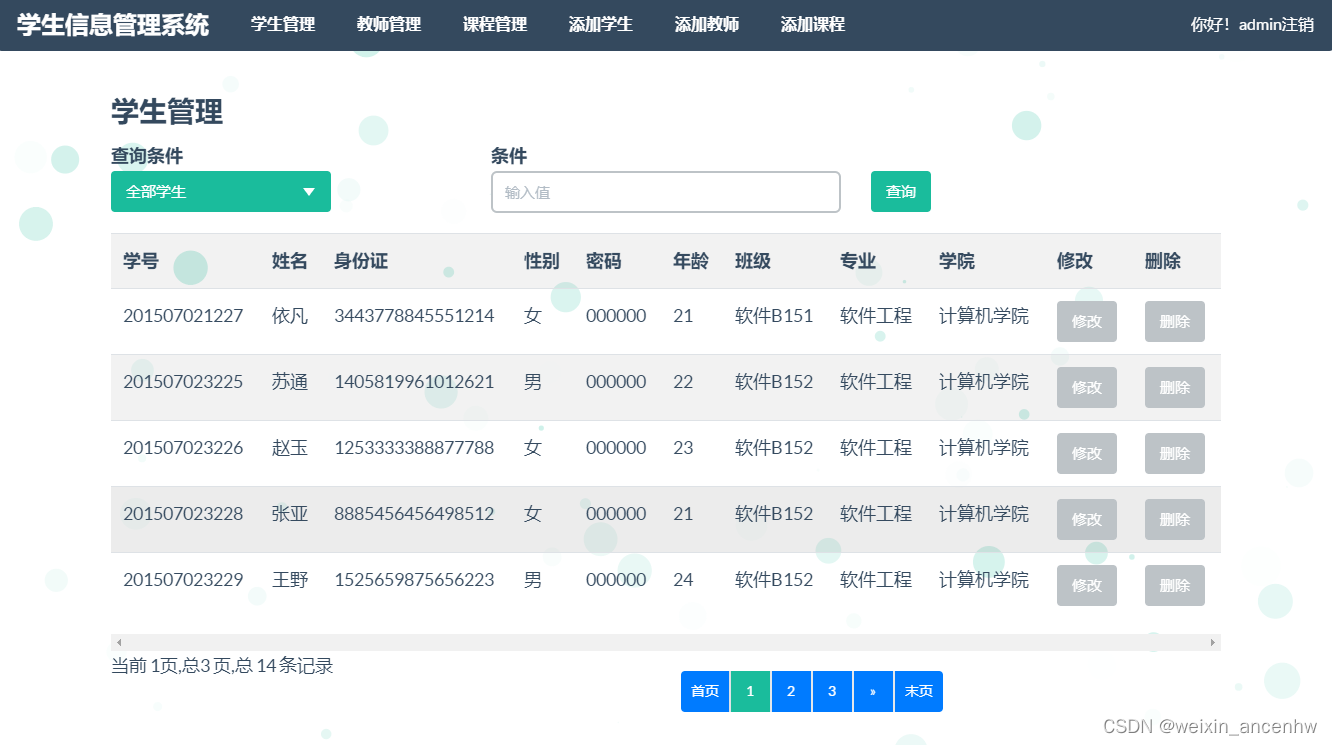Expand the 全部学生 query condition dropdown
Viewport: 1332px width, 745px height.
click(221, 192)
